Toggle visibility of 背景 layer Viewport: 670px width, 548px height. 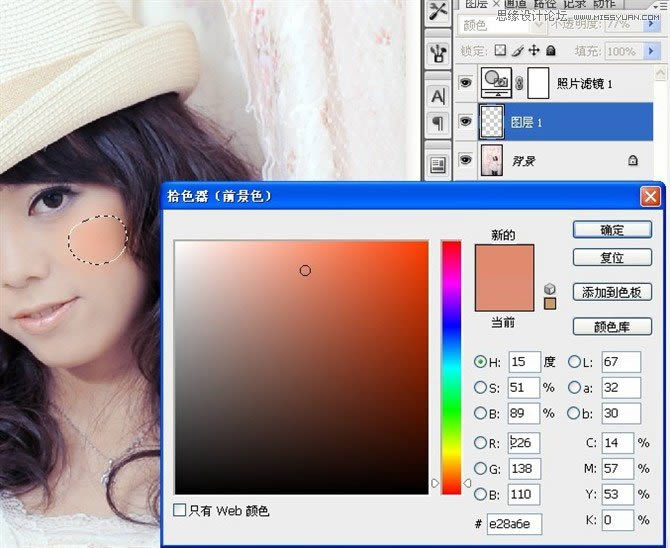pos(465,159)
